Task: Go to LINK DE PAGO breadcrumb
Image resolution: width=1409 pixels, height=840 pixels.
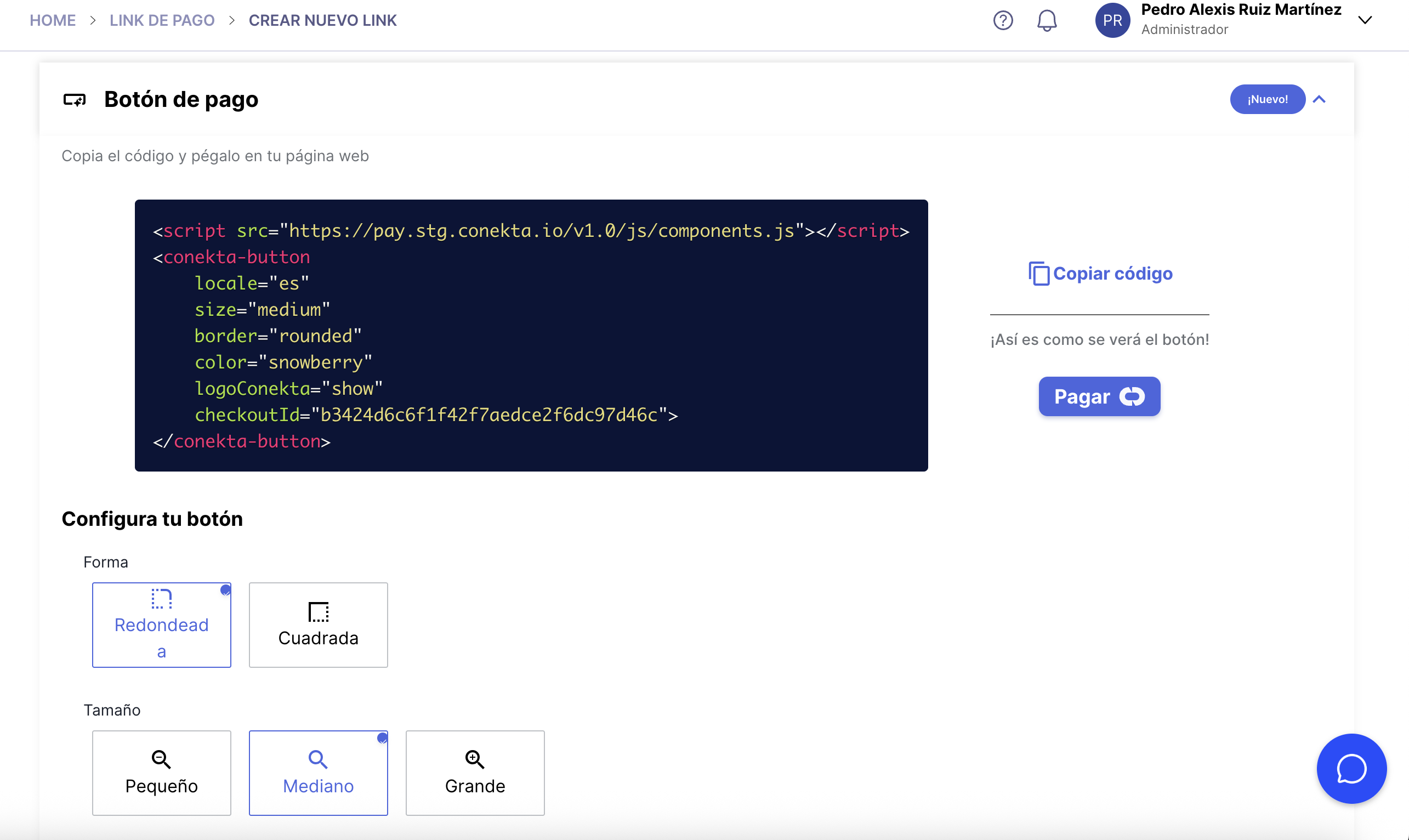Action: tap(162, 20)
